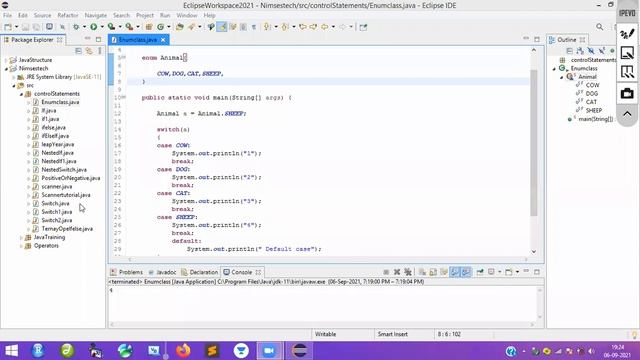640x360 pixels.
Task: Select leapYear.java in Package Explorer
Action: [58, 144]
